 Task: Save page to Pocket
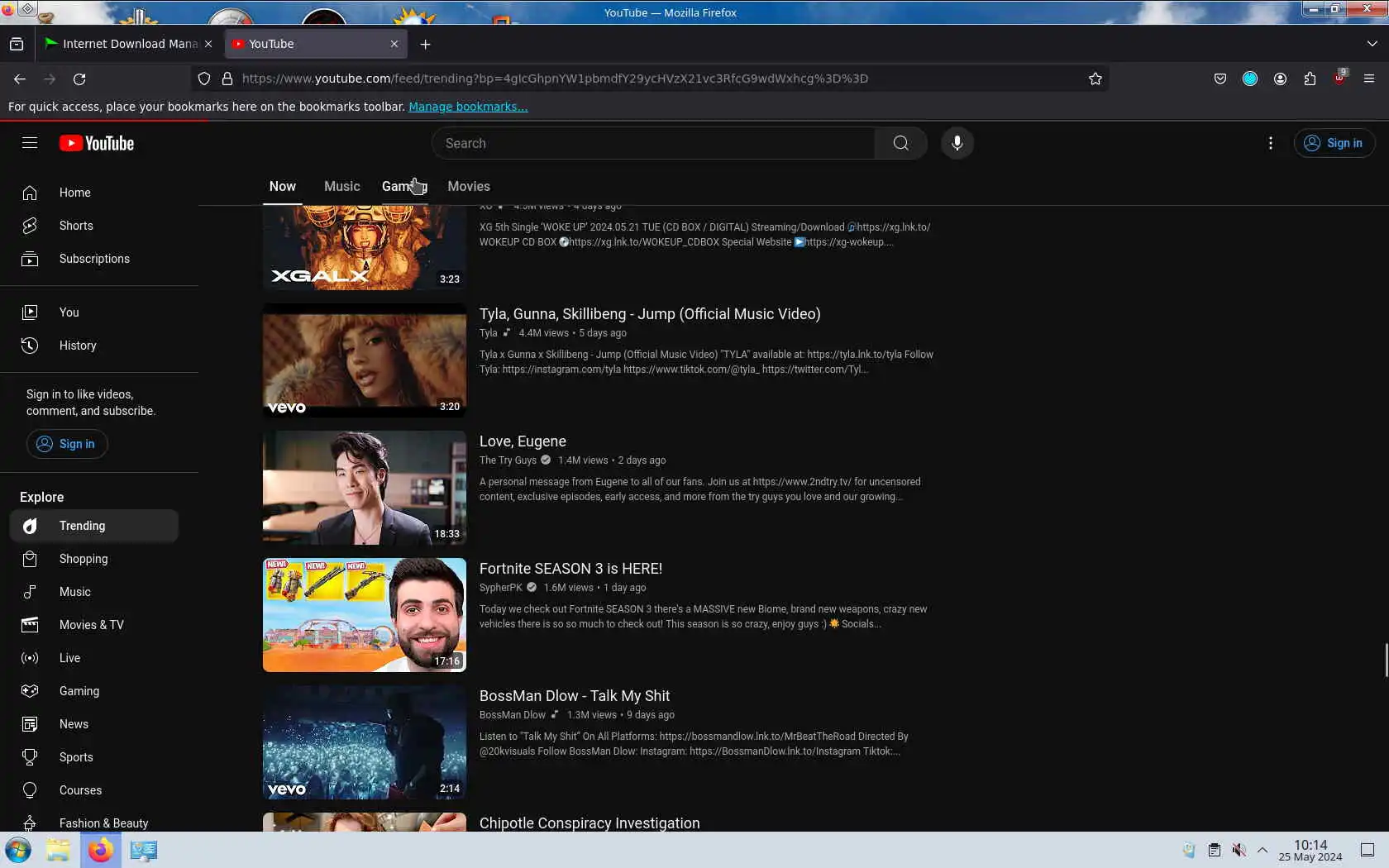tap(1220, 79)
